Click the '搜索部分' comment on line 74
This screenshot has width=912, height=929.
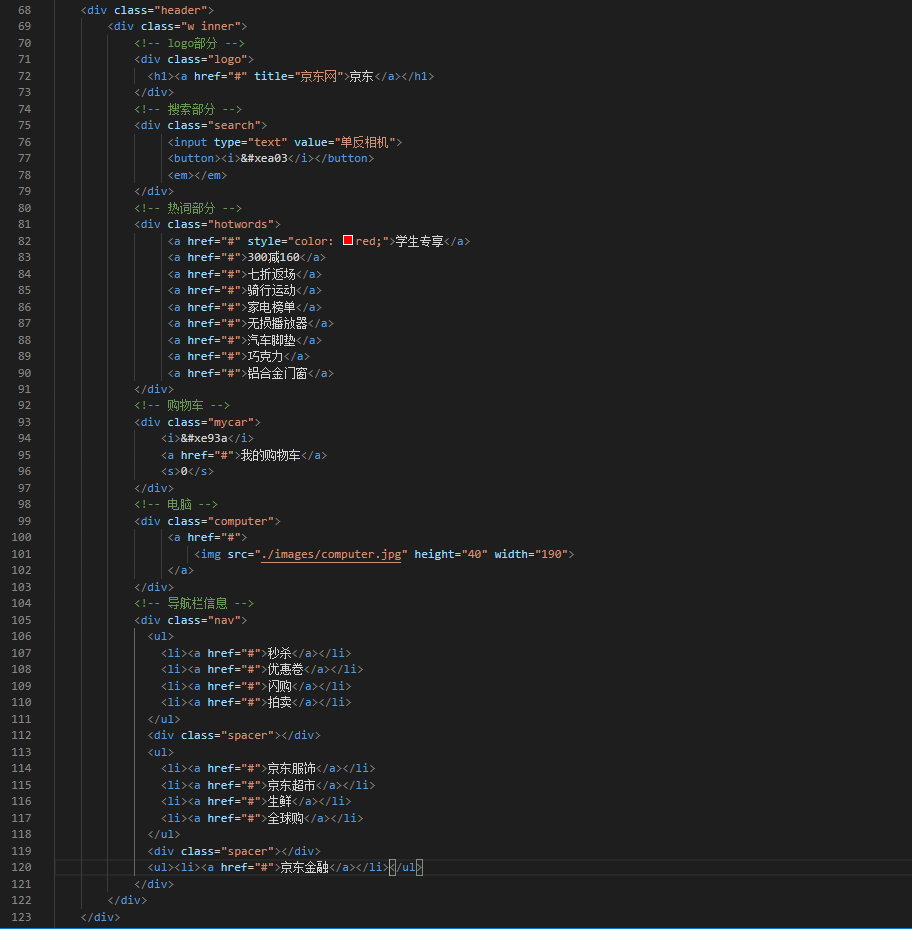(188, 109)
